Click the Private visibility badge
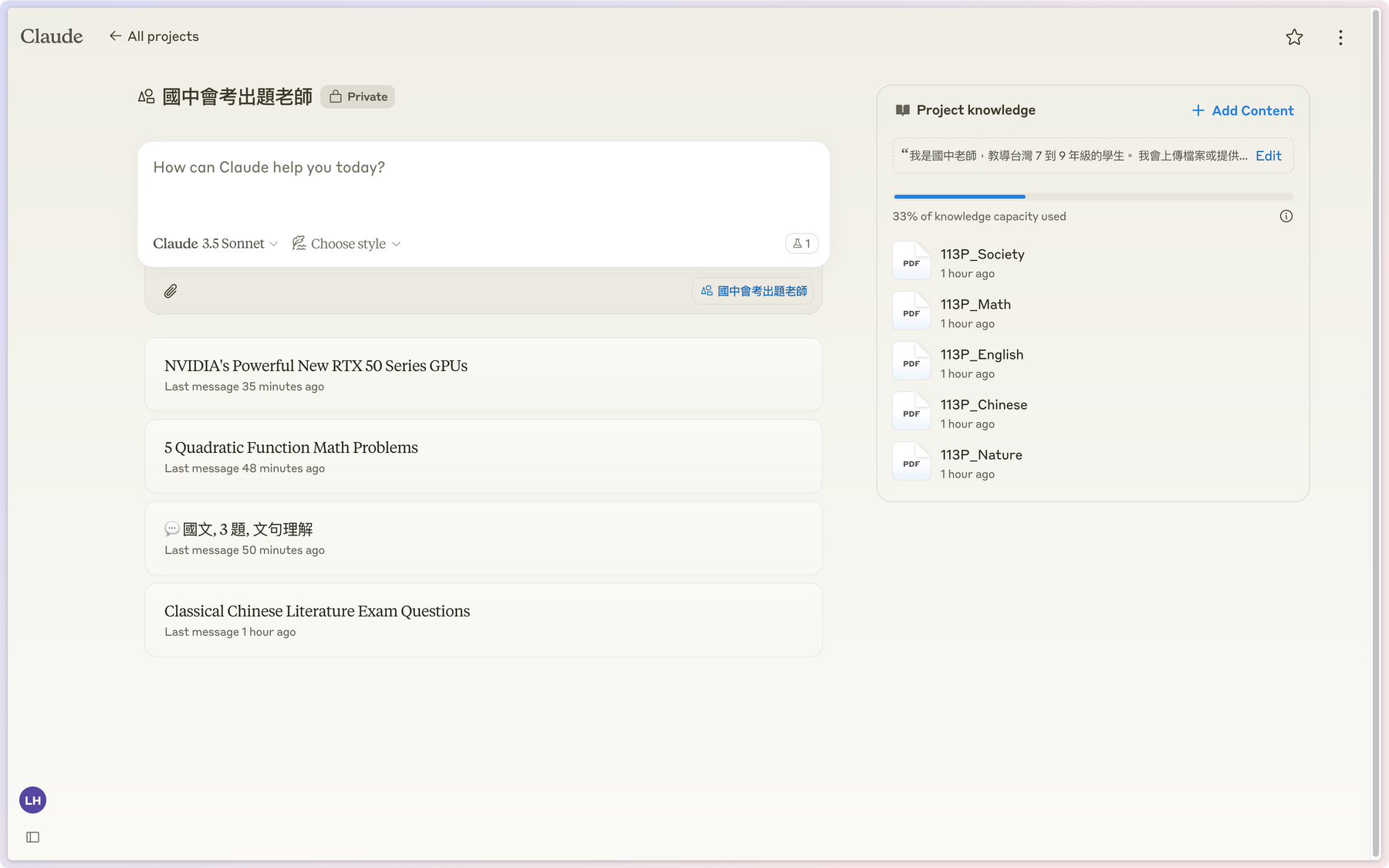The width and height of the screenshot is (1389, 868). pos(357,96)
